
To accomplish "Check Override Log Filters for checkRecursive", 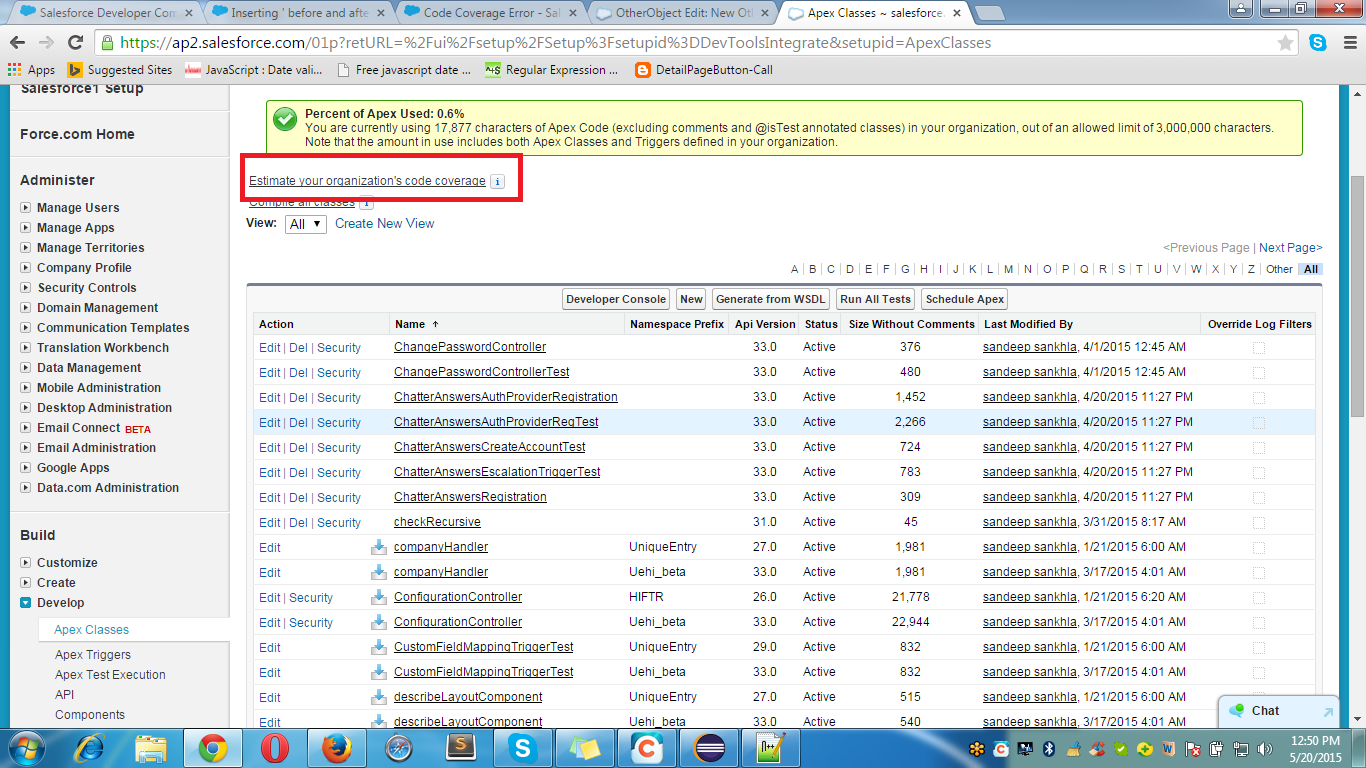I will pyautogui.click(x=1259, y=522).
